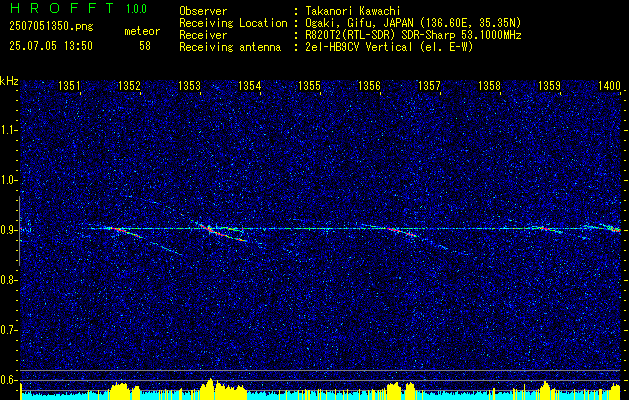Click the 1356 time marker

tap(369, 85)
